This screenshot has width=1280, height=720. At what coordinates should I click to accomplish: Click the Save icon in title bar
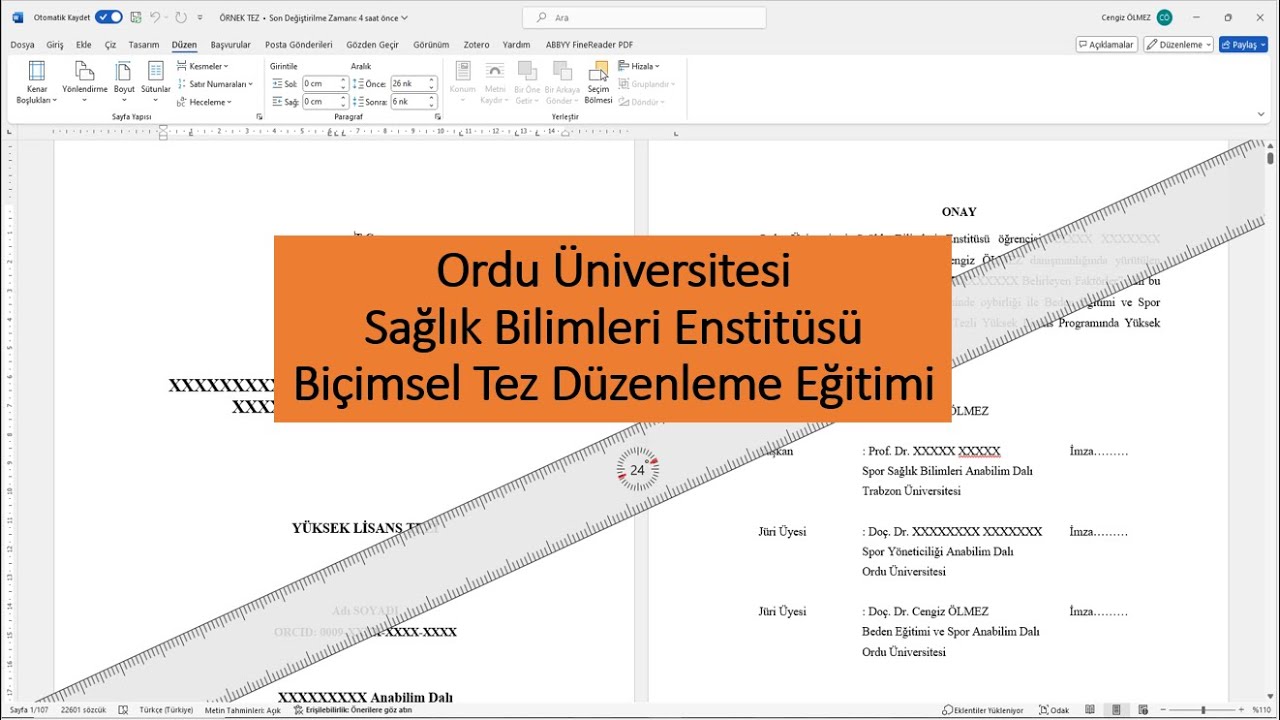(x=136, y=17)
